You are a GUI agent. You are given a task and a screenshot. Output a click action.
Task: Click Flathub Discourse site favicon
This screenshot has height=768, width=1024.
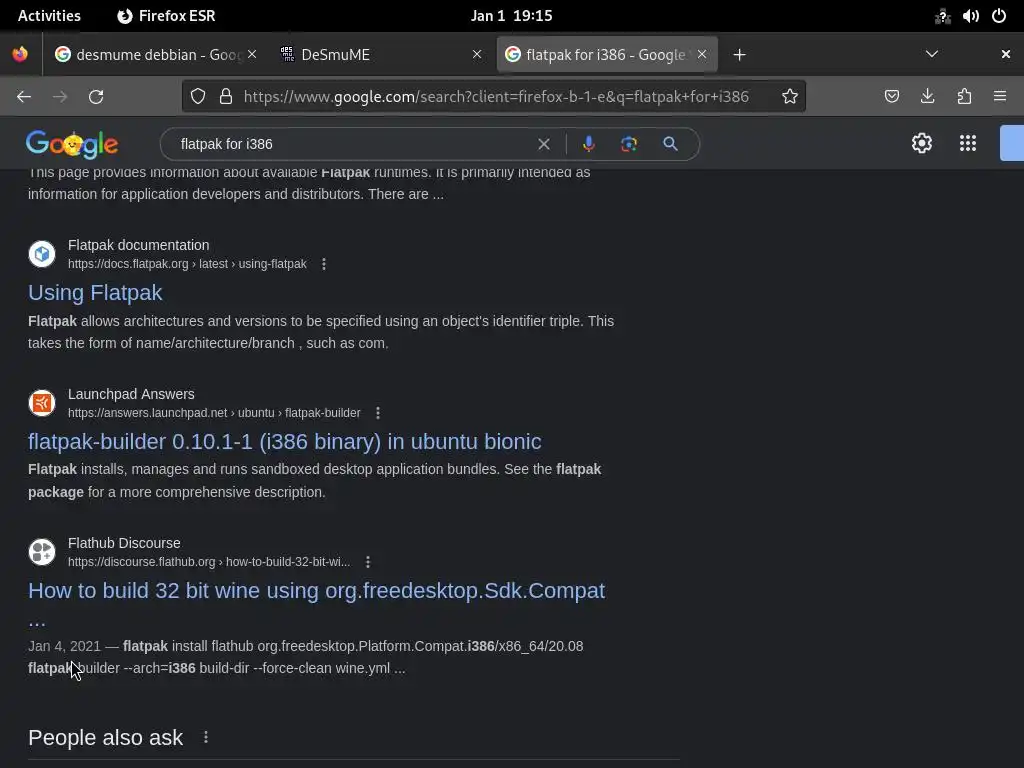42,551
